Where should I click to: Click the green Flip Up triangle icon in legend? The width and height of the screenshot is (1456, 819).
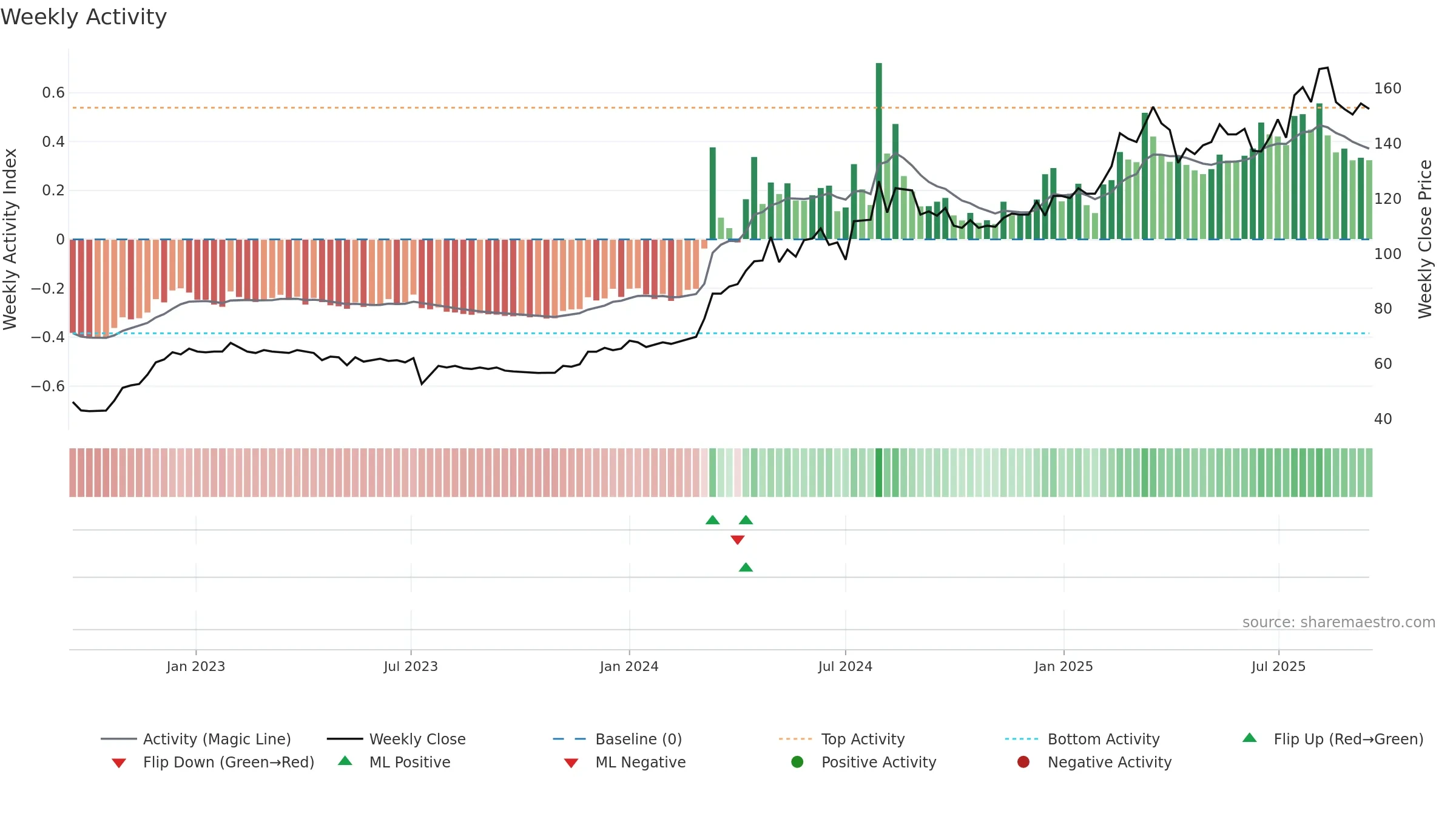(x=1250, y=738)
